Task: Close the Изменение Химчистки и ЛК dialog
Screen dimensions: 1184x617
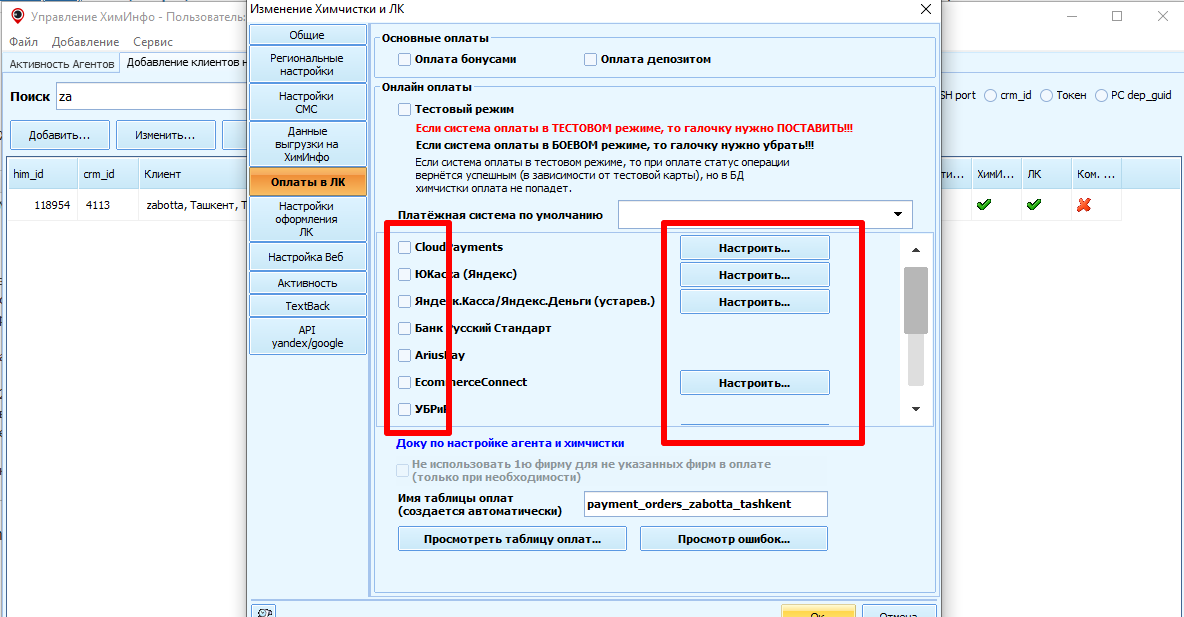Action: coord(924,10)
